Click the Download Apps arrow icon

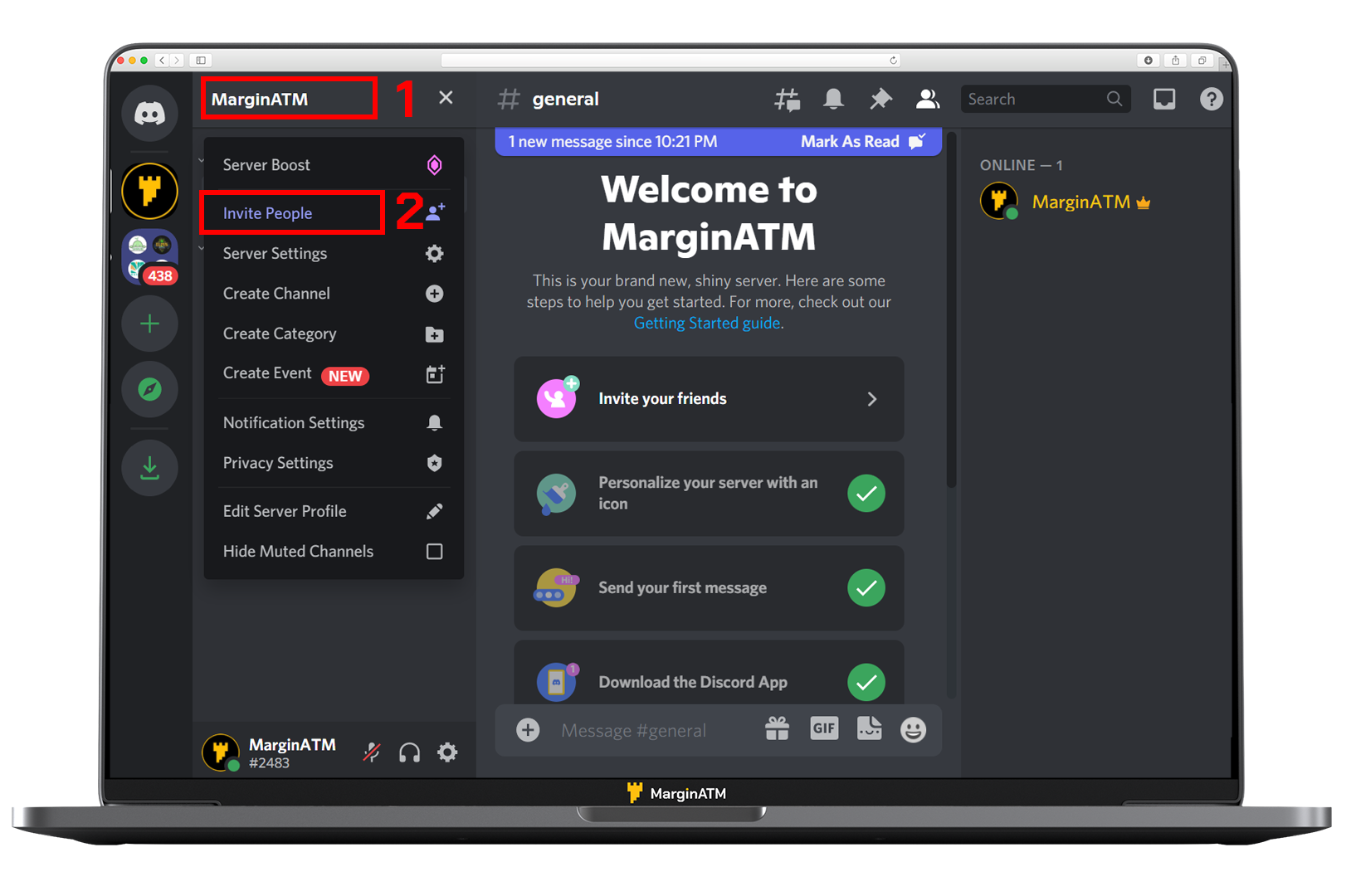pyautogui.click(x=149, y=468)
